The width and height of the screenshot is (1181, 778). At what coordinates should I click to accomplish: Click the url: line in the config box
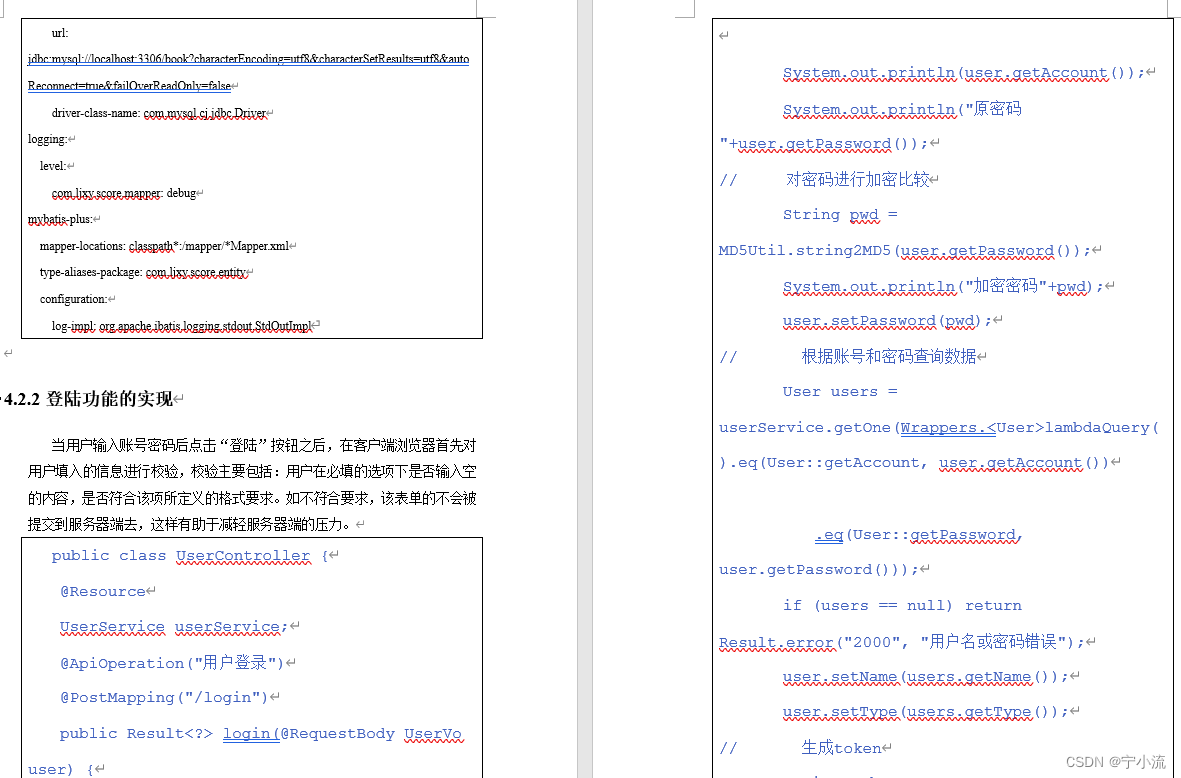[60, 33]
